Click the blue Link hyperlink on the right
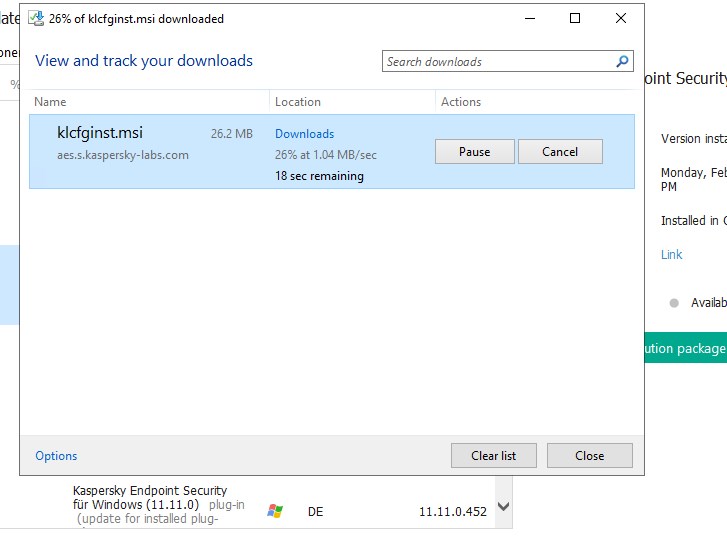Viewport: 727px width, 540px height. pos(672,255)
